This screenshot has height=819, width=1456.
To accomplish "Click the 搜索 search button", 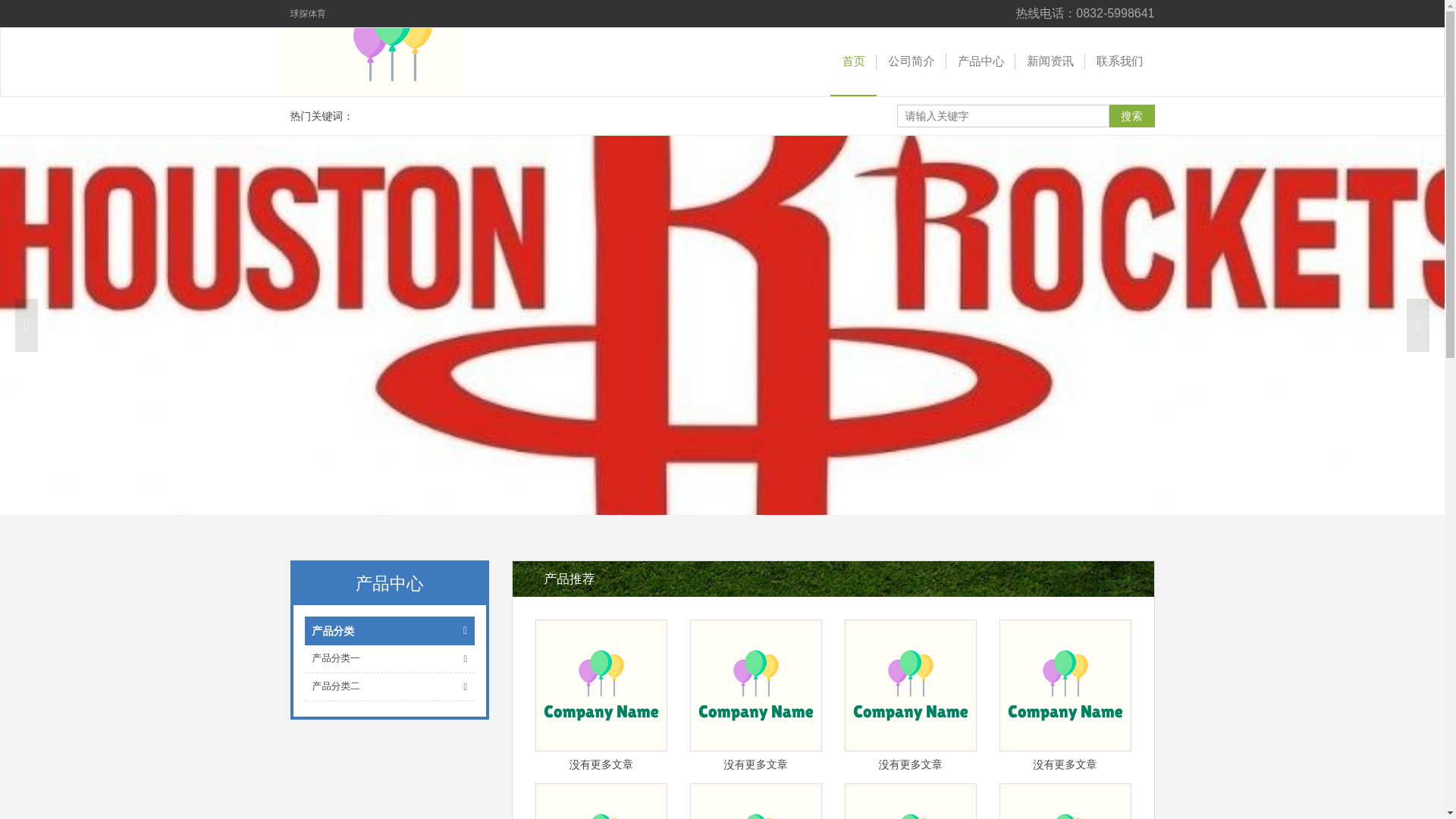I will (x=1131, y=116).
